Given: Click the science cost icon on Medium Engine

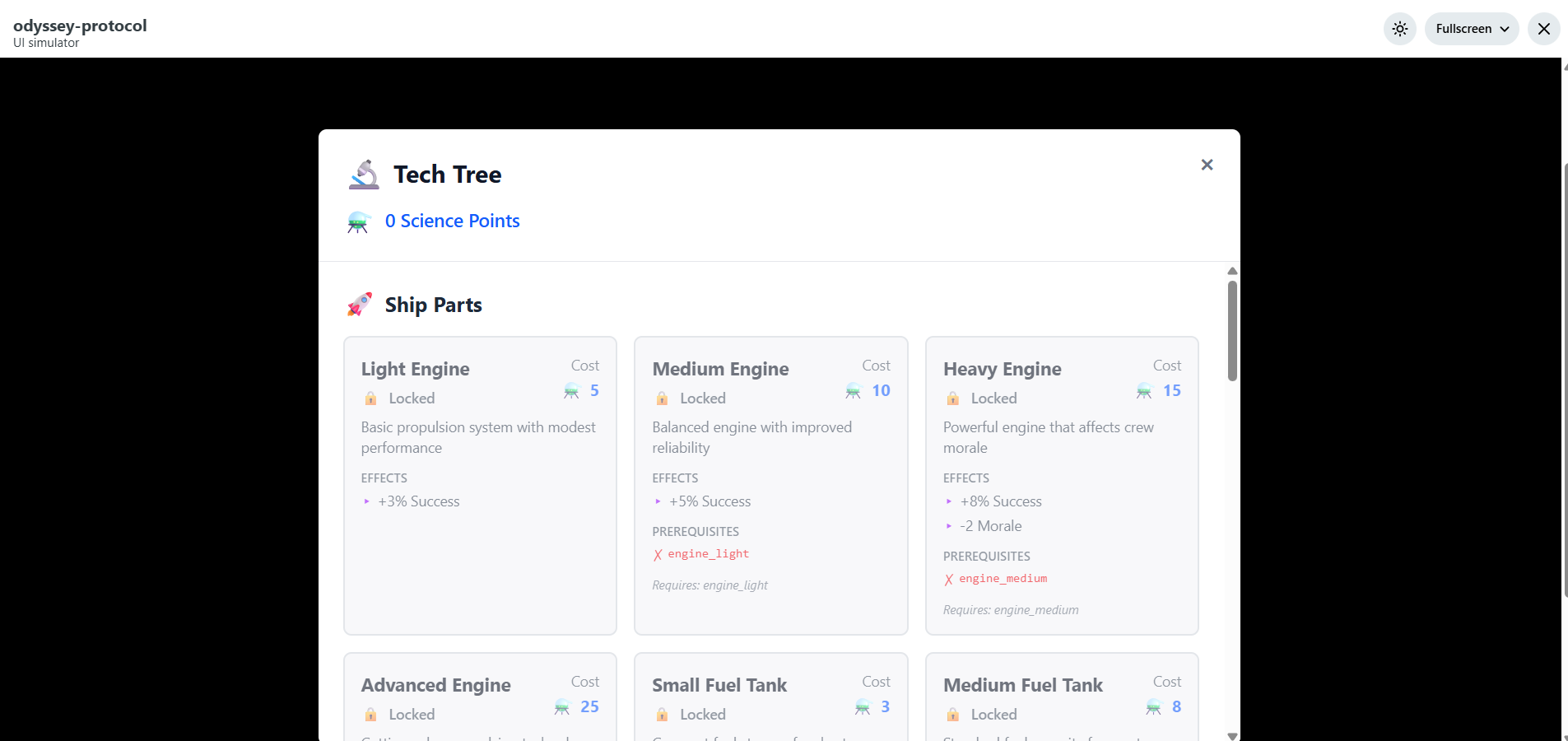Looking at the screenshot, I should click(853, 390).
